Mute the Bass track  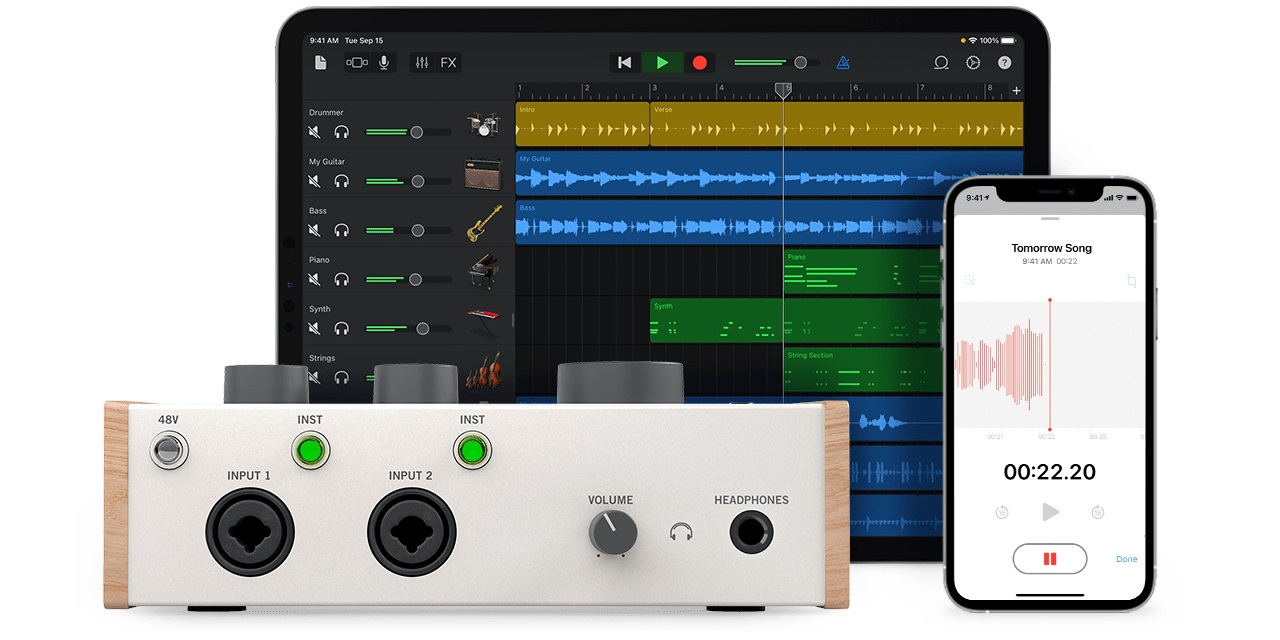(313, 230)
